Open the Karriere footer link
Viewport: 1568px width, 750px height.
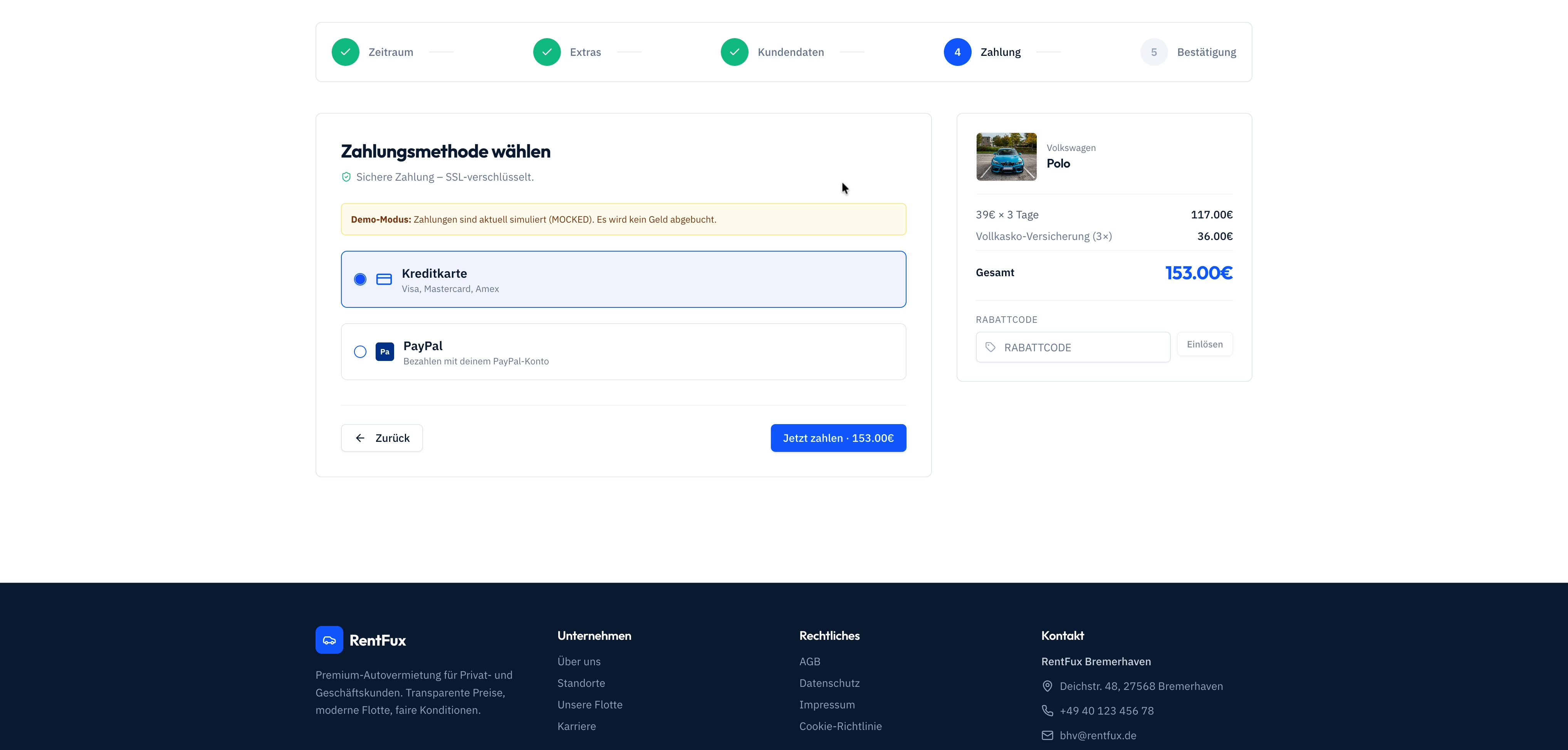[x=576, y=726]
